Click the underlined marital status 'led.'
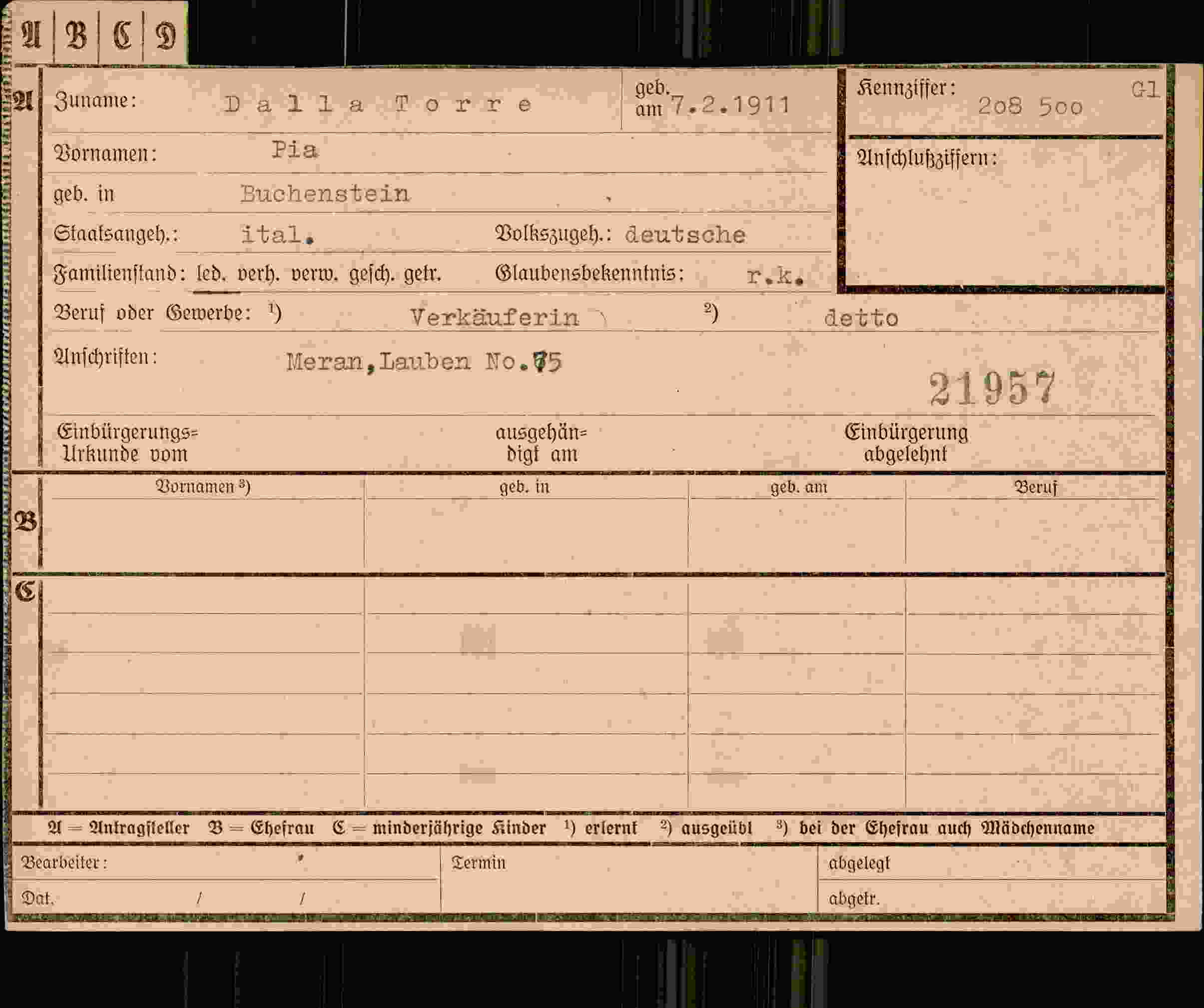Screen dimensions: 1204x1008 click(211, 273)
